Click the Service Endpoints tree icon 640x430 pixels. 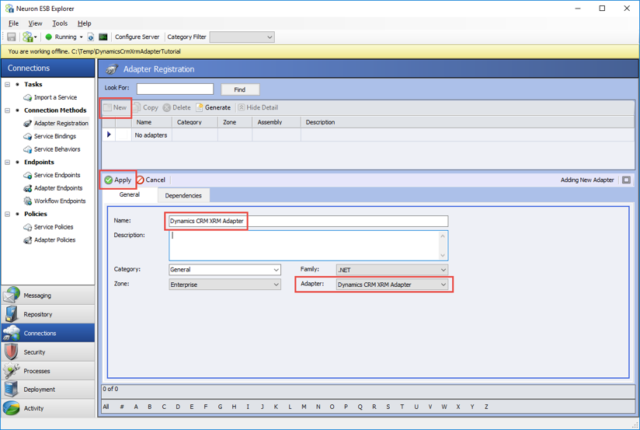(28, 175)
